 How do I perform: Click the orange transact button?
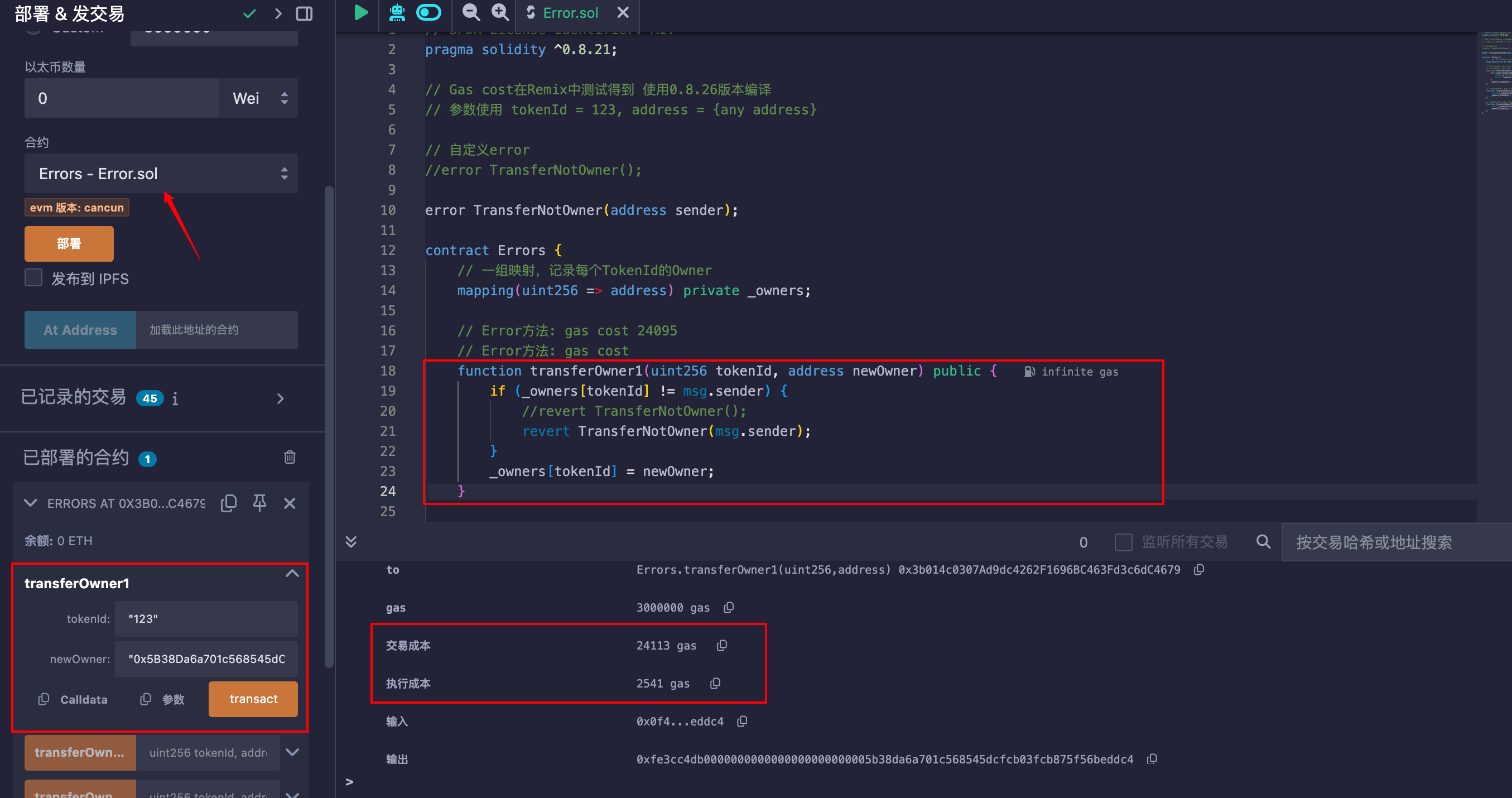click(253, 699)
